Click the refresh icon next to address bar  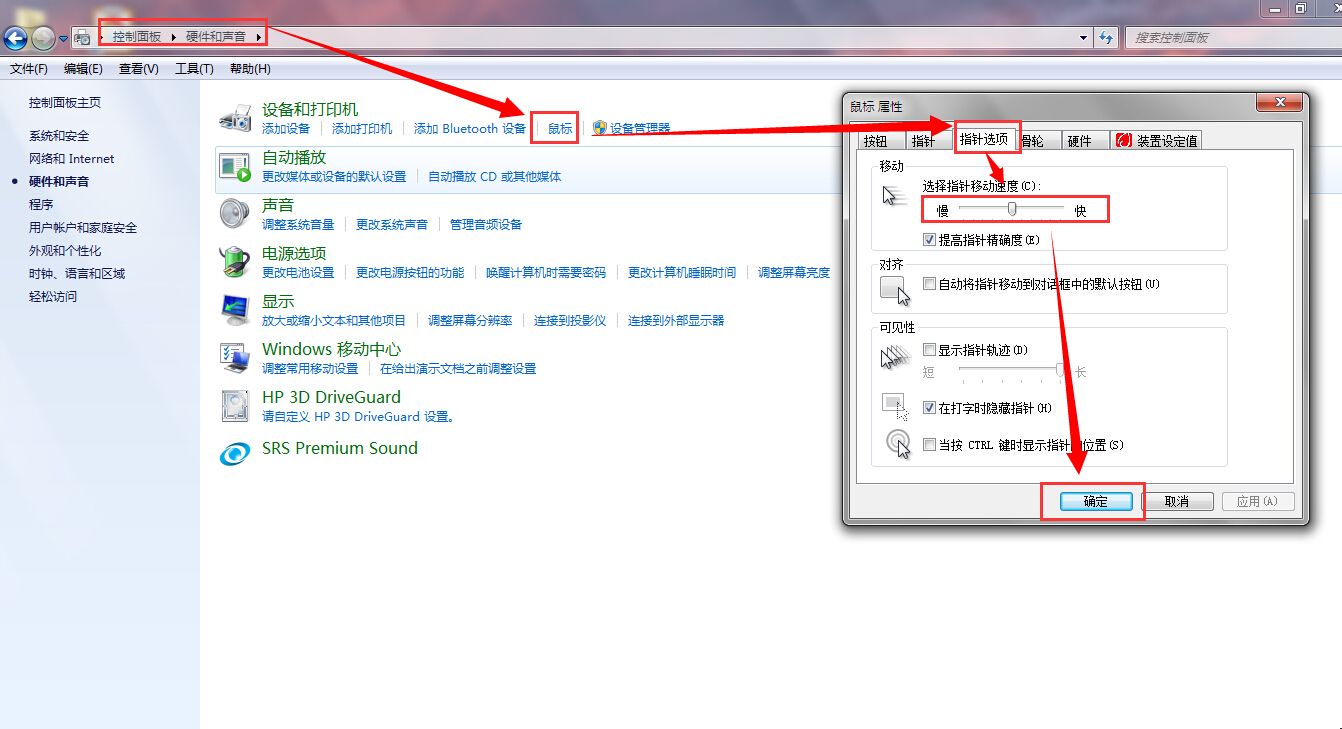[1106, 36]
